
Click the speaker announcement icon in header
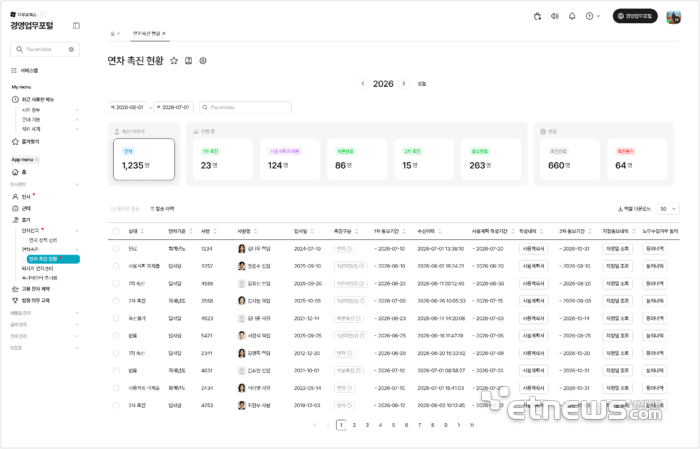(554, 16)
